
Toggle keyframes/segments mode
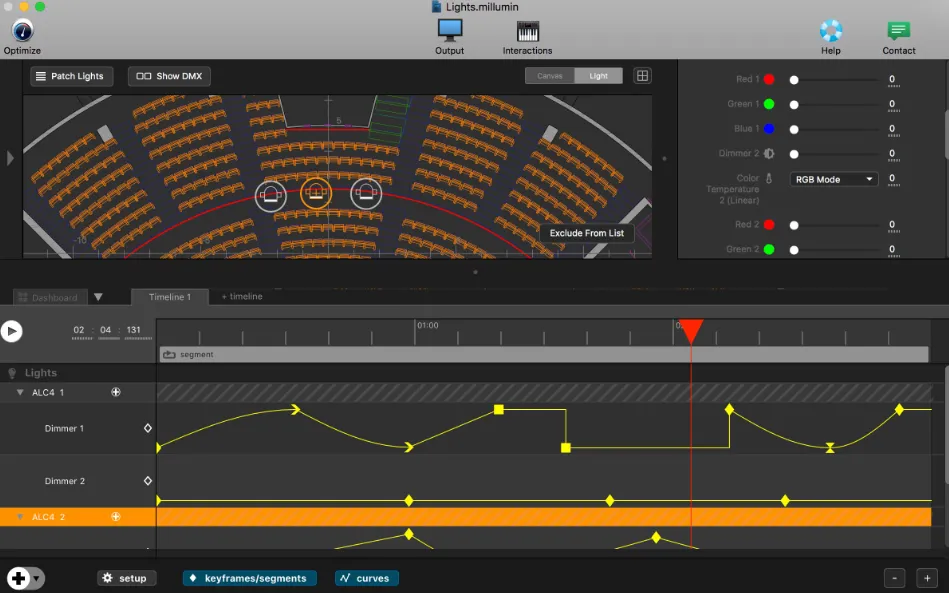pos(249,578)
